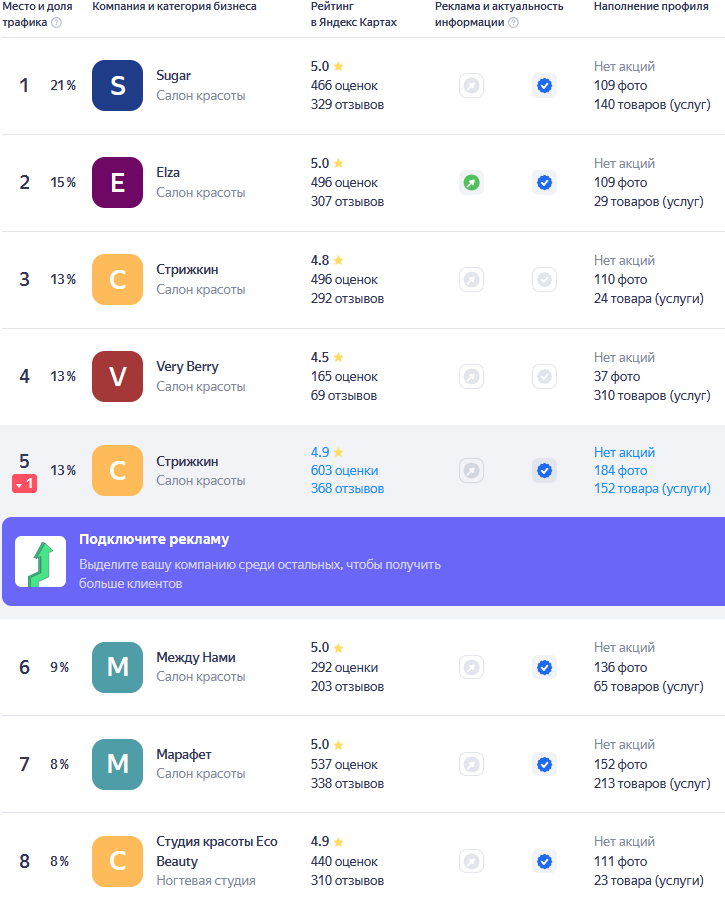Click the grey advertising icon for Sugar
This screenshot has width=725, height=900.
471,86
